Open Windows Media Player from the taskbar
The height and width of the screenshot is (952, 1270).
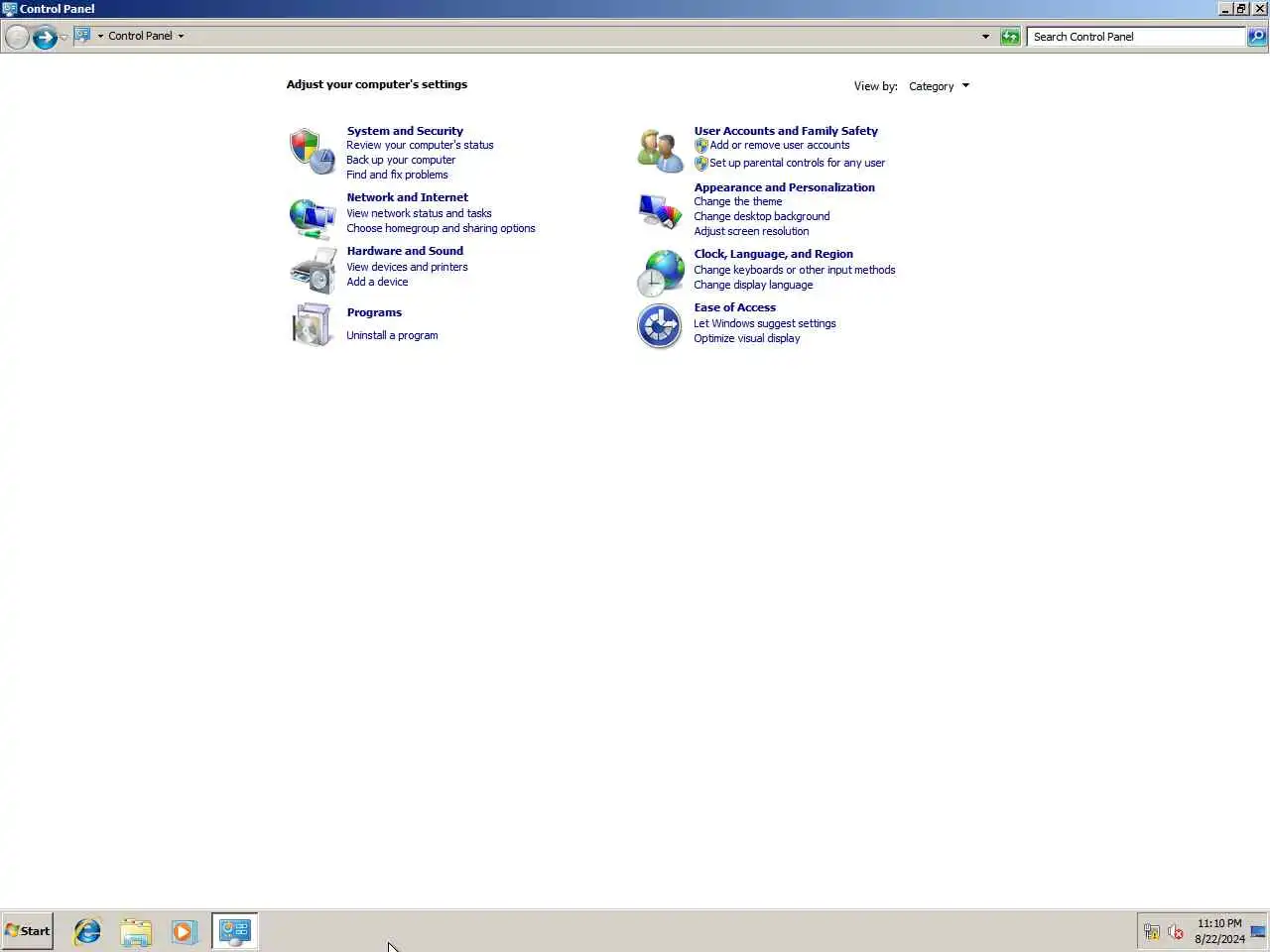click(x=184, y=931)
